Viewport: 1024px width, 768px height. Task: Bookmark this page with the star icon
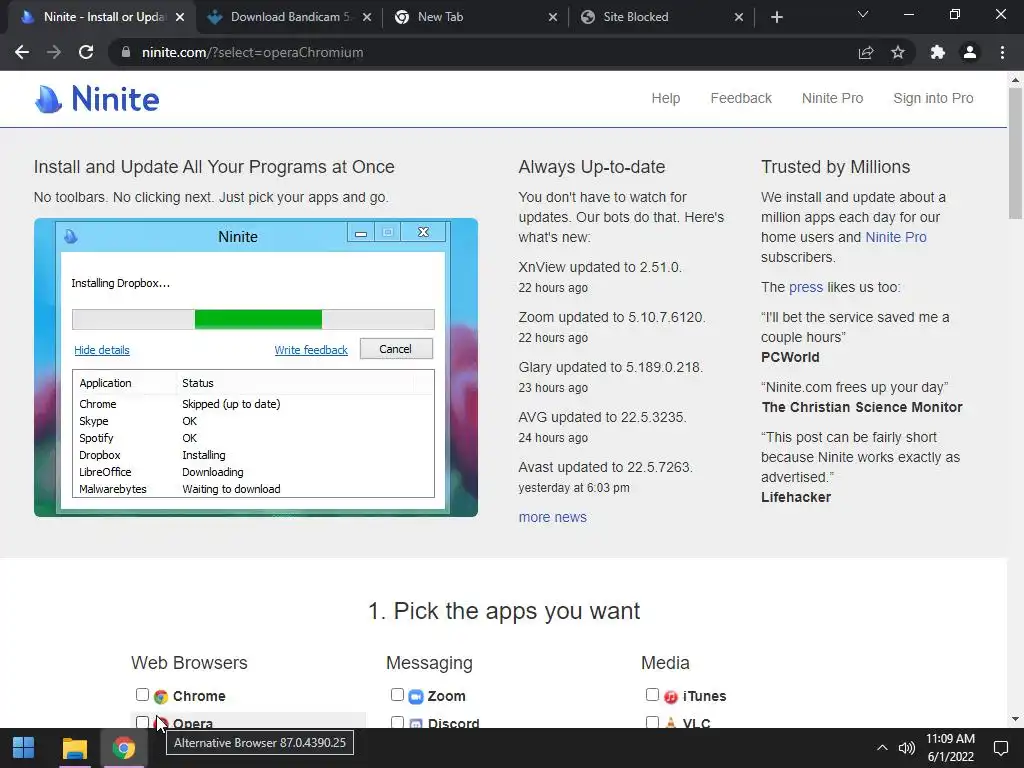[898, 52]
